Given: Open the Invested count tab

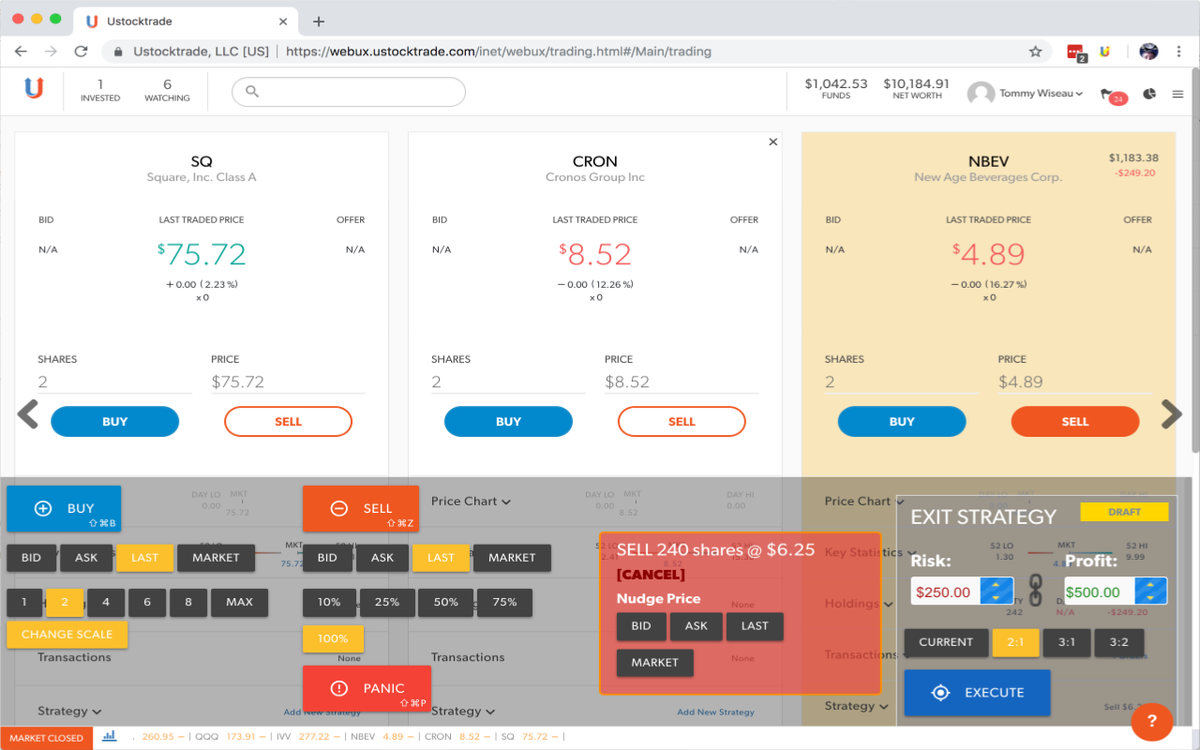Looking at the screenshot, I should [x=100, y=91].
